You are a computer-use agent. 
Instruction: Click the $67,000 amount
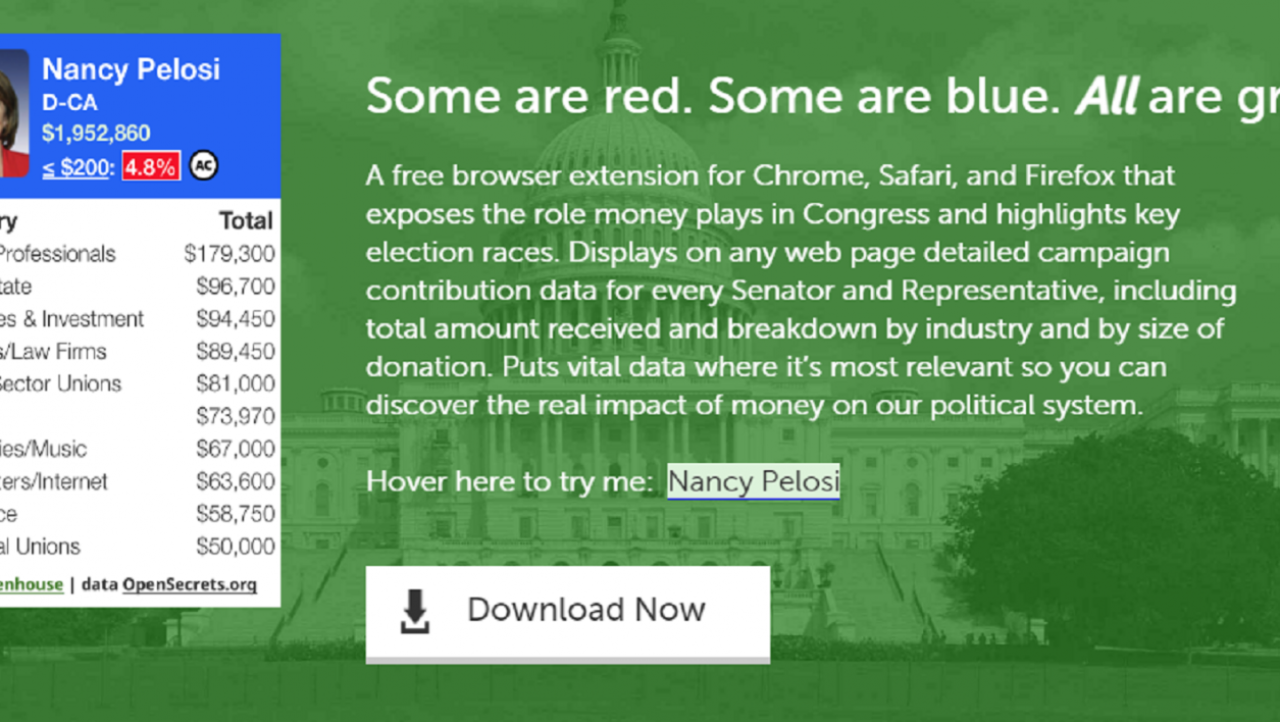[x=235, y=449]
